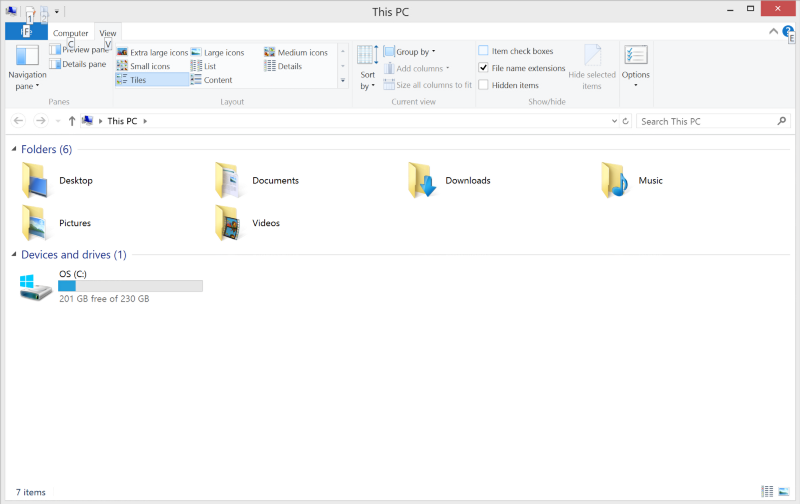800x504 pixels.
Task: Enable Hidden items checkbox
Action: click(x=484, y=85)
